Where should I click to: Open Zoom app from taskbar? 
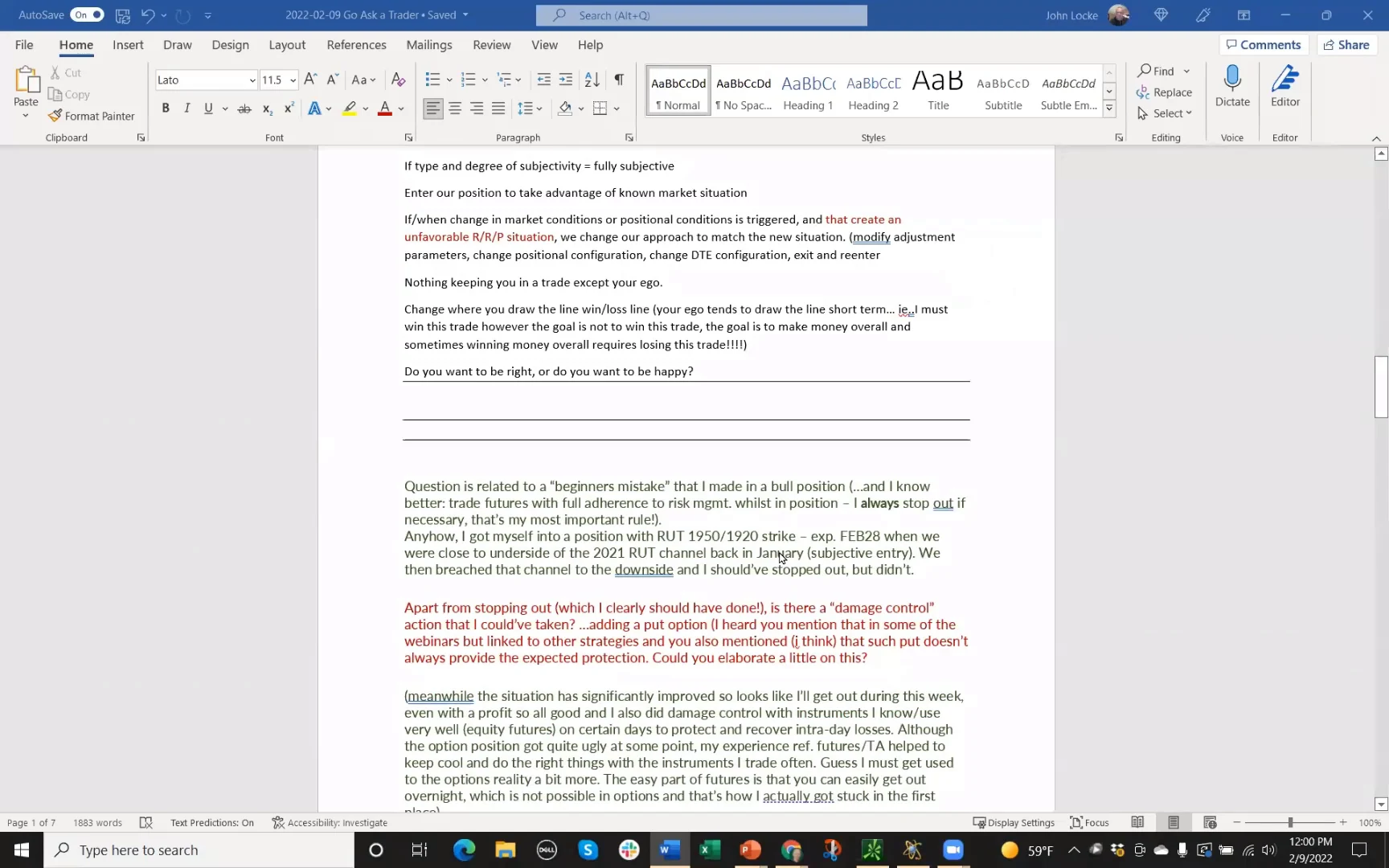[x=953, y=850]
